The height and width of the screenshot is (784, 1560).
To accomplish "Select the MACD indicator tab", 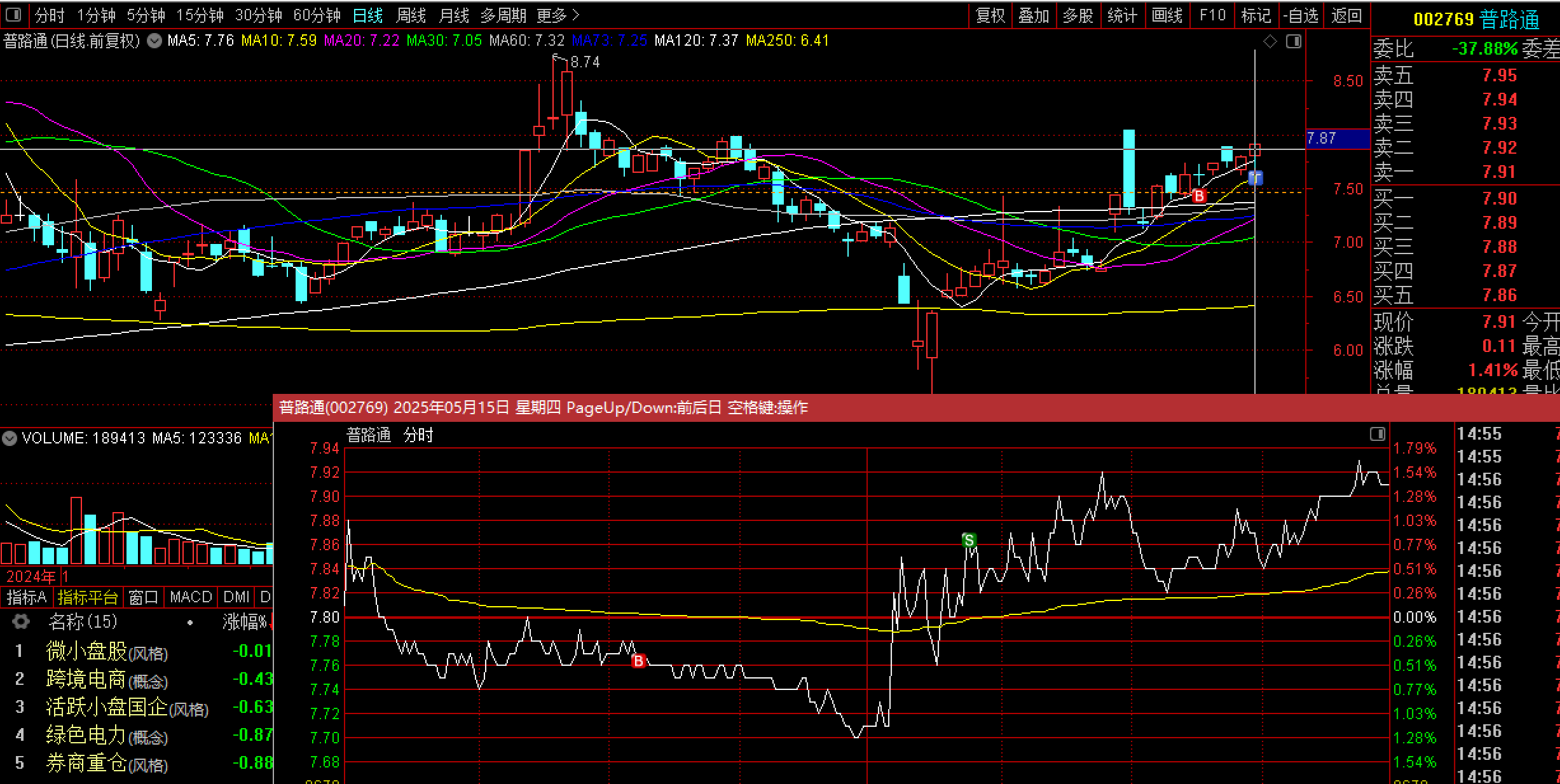I will pyautogui.click(x=191, y=597).
